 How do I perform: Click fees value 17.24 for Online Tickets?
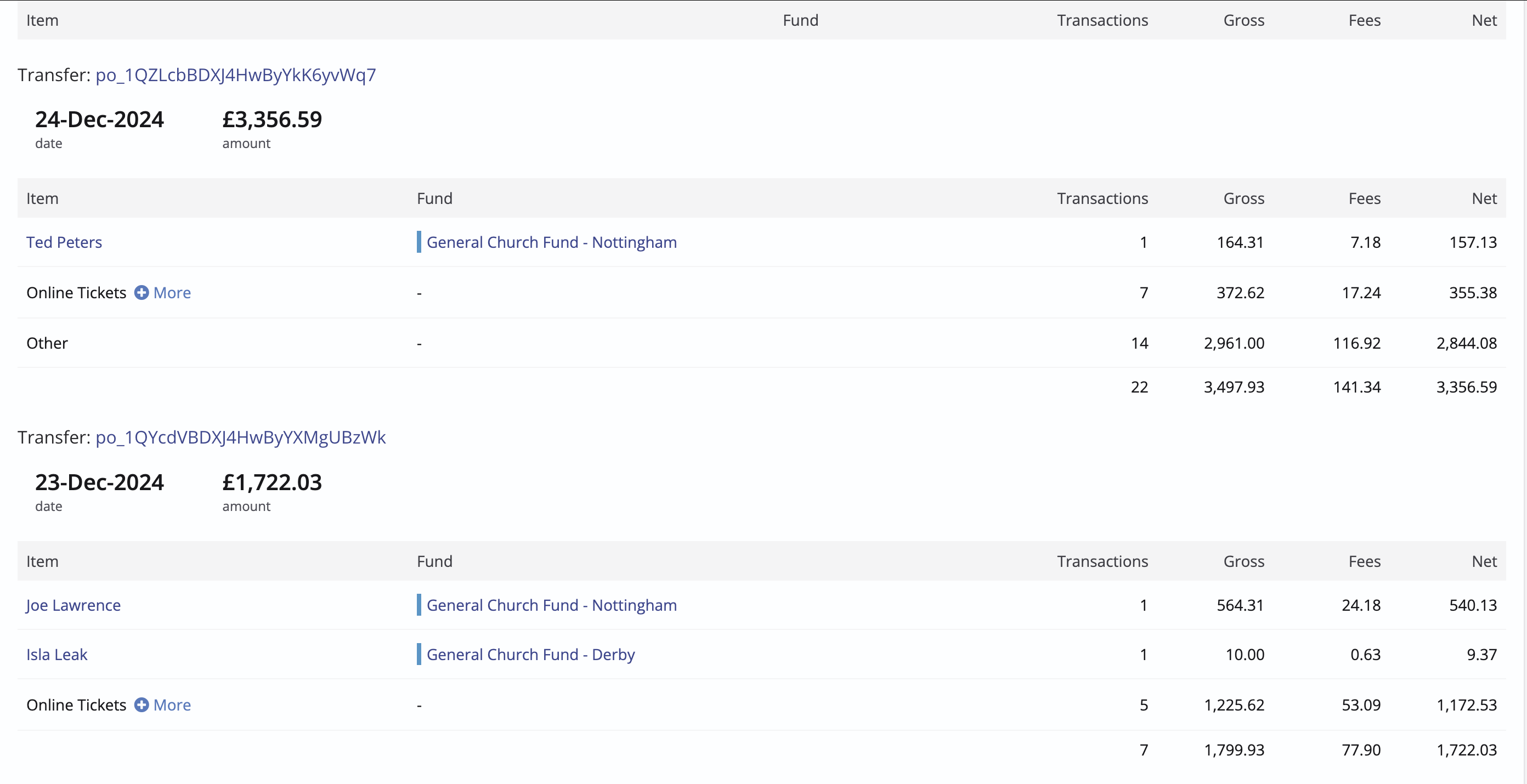click(x=1361, y=293)
